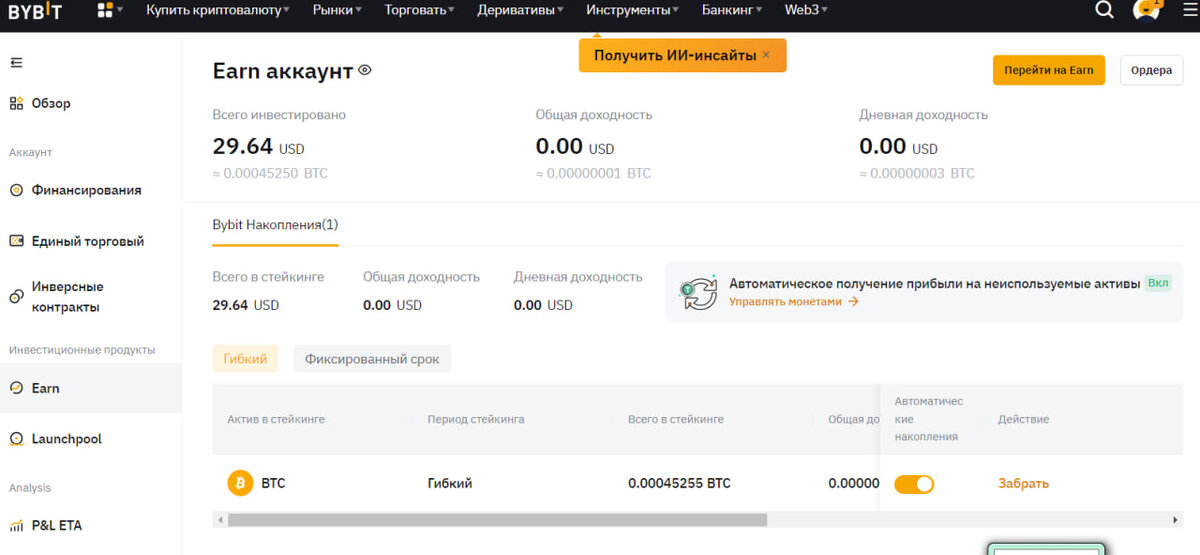Click the ≈ 0.00045250 BTC equivalent
Viewport: 1200px width, 555px height.
point(270,173)
